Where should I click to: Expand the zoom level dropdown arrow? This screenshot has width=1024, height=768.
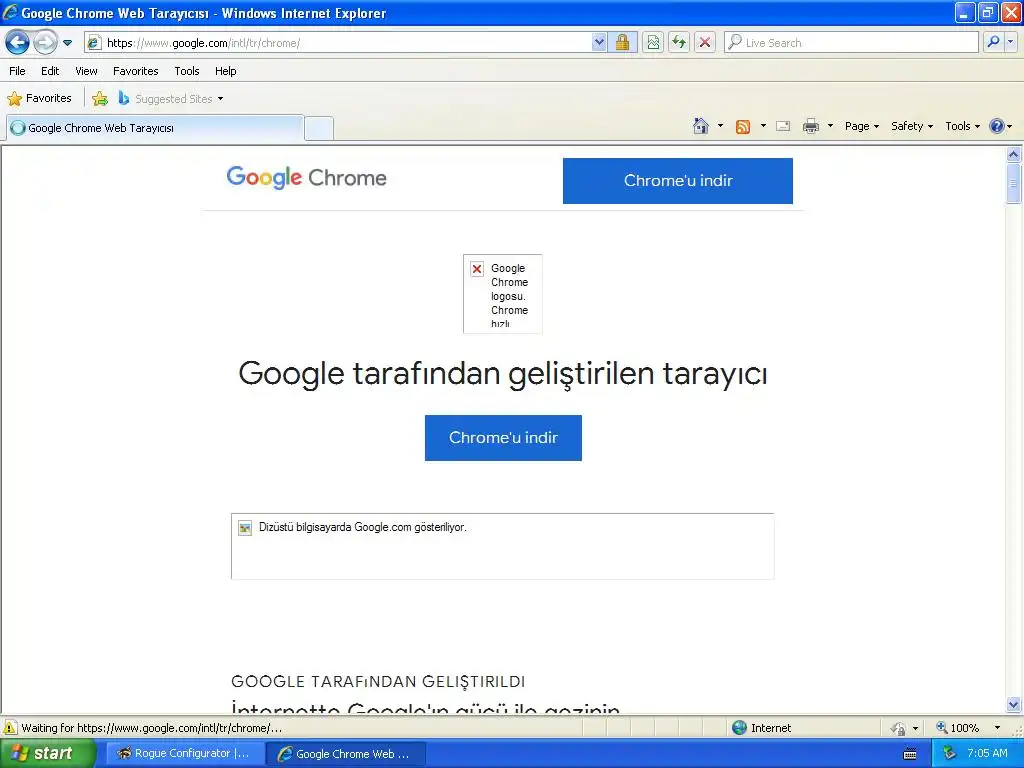[x=997, y=728]
